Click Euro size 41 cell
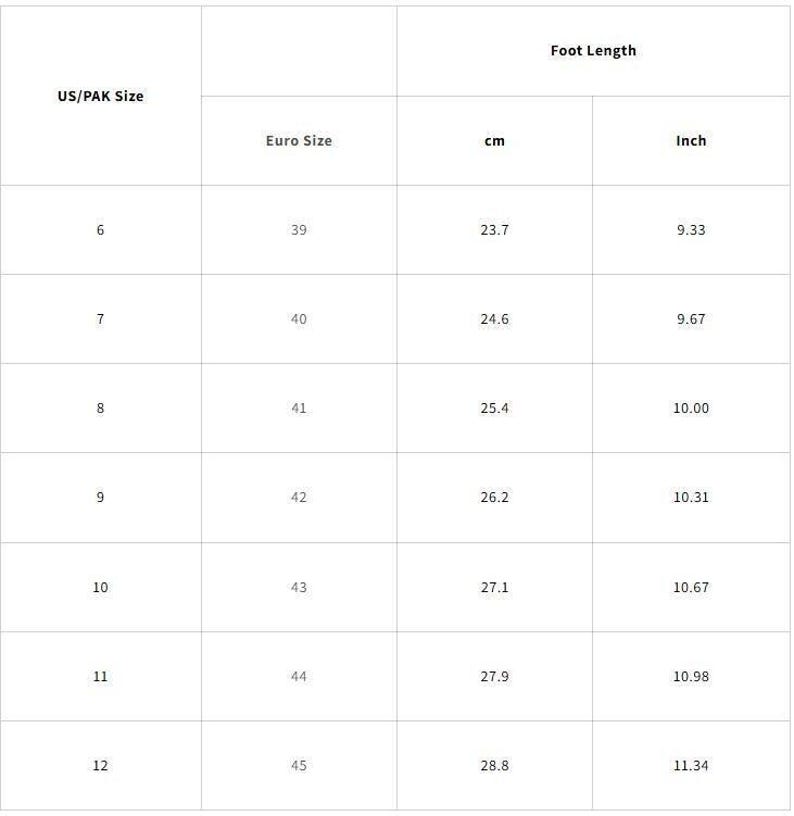This screenshot has height=816, width=794. [299, 408]
